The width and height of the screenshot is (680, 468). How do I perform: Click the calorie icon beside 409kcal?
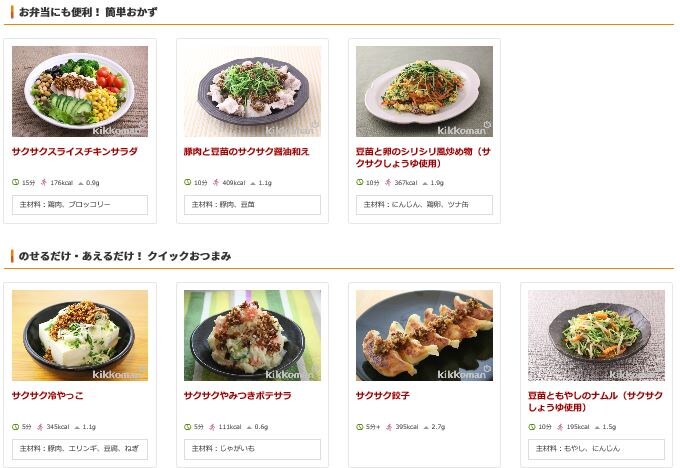(x=216, y=183)
